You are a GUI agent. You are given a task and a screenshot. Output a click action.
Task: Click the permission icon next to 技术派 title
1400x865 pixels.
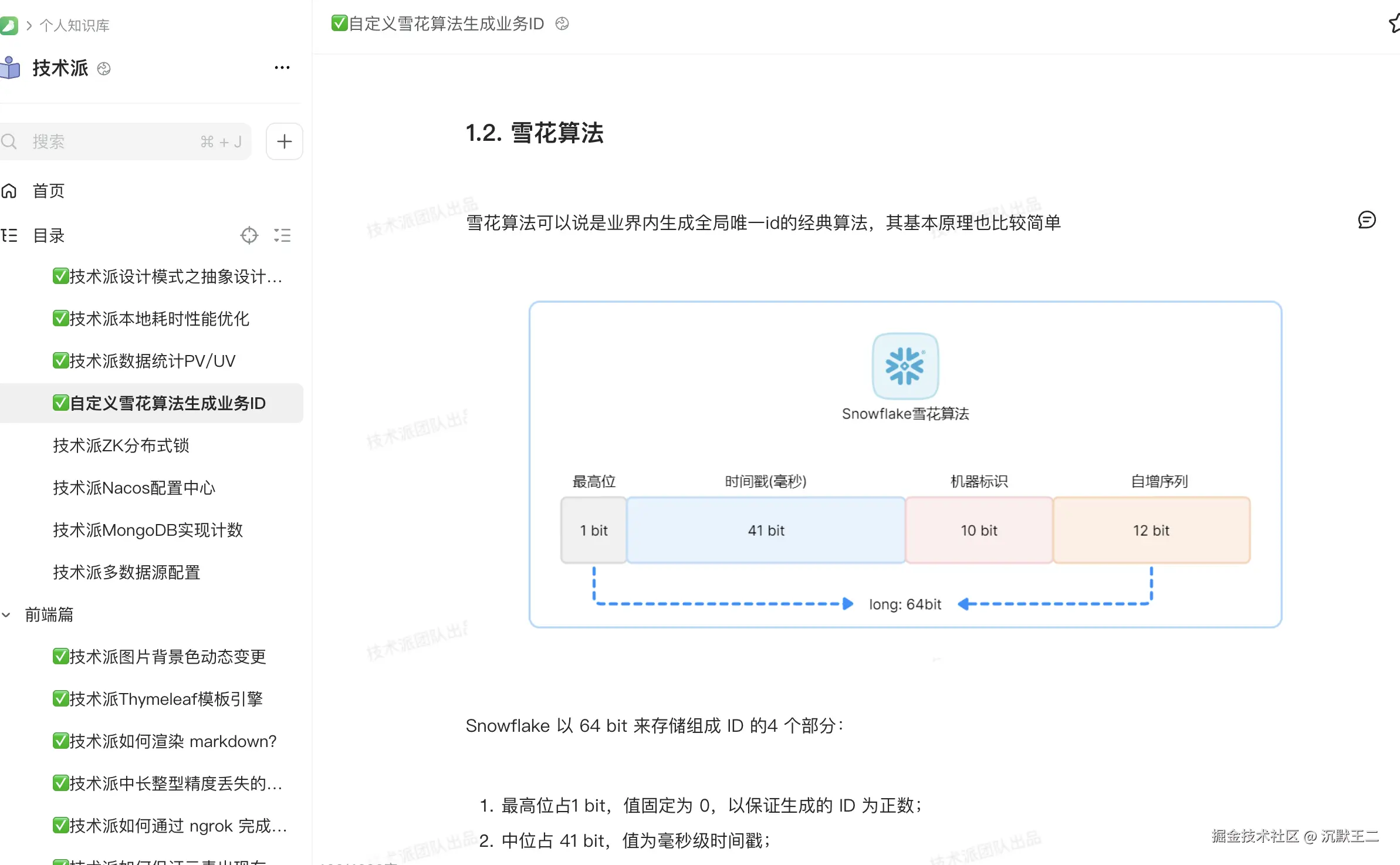[x=104, y=69]
